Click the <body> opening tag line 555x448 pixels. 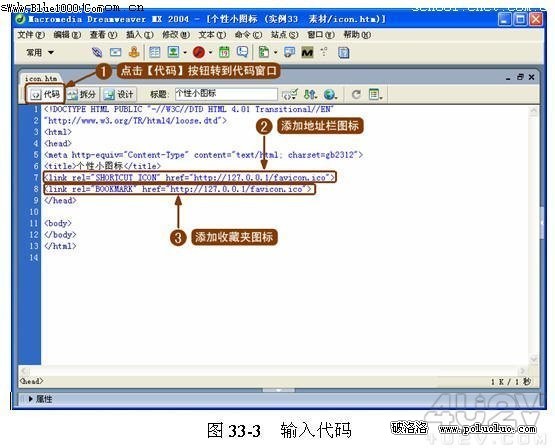[58, 223]
